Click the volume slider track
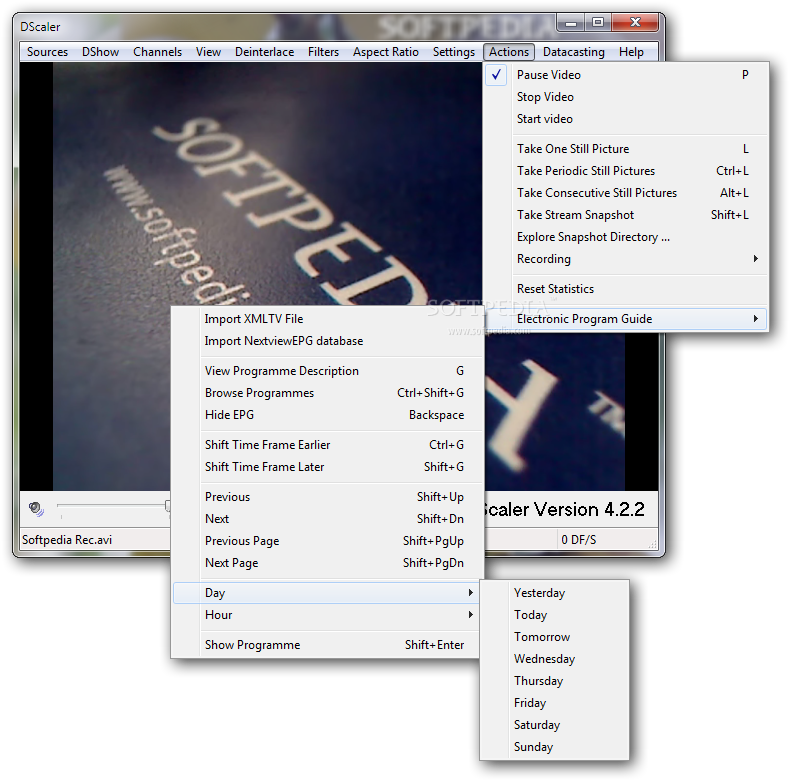The width and height of the screenshot is (790, 781). click(x=111, y=505)
